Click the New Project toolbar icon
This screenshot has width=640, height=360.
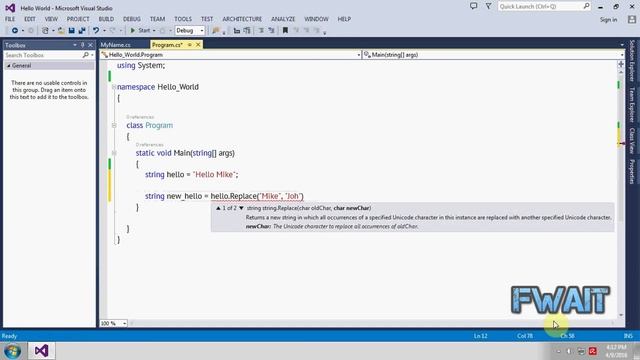[45, 31]
